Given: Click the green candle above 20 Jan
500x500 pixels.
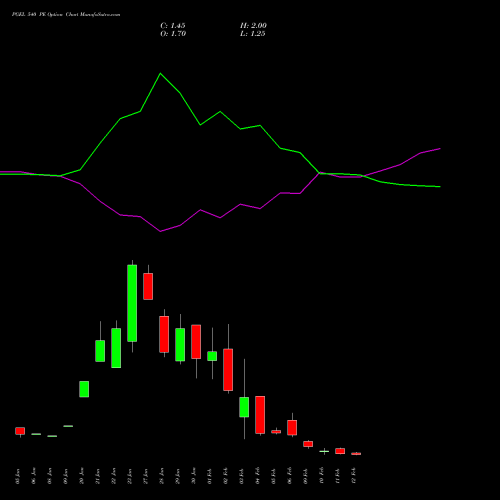Looking at the screenshot, I should click(x=84, y=389).
